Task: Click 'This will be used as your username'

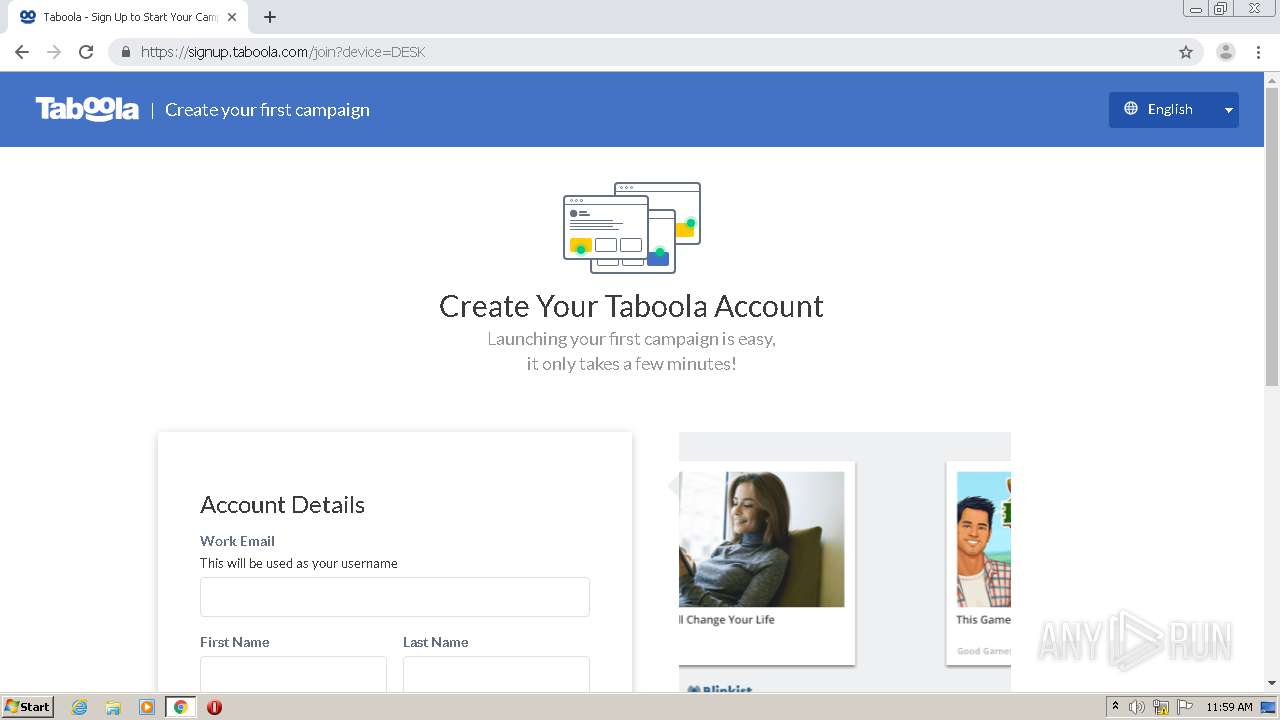Action: (x=299, y=563)
